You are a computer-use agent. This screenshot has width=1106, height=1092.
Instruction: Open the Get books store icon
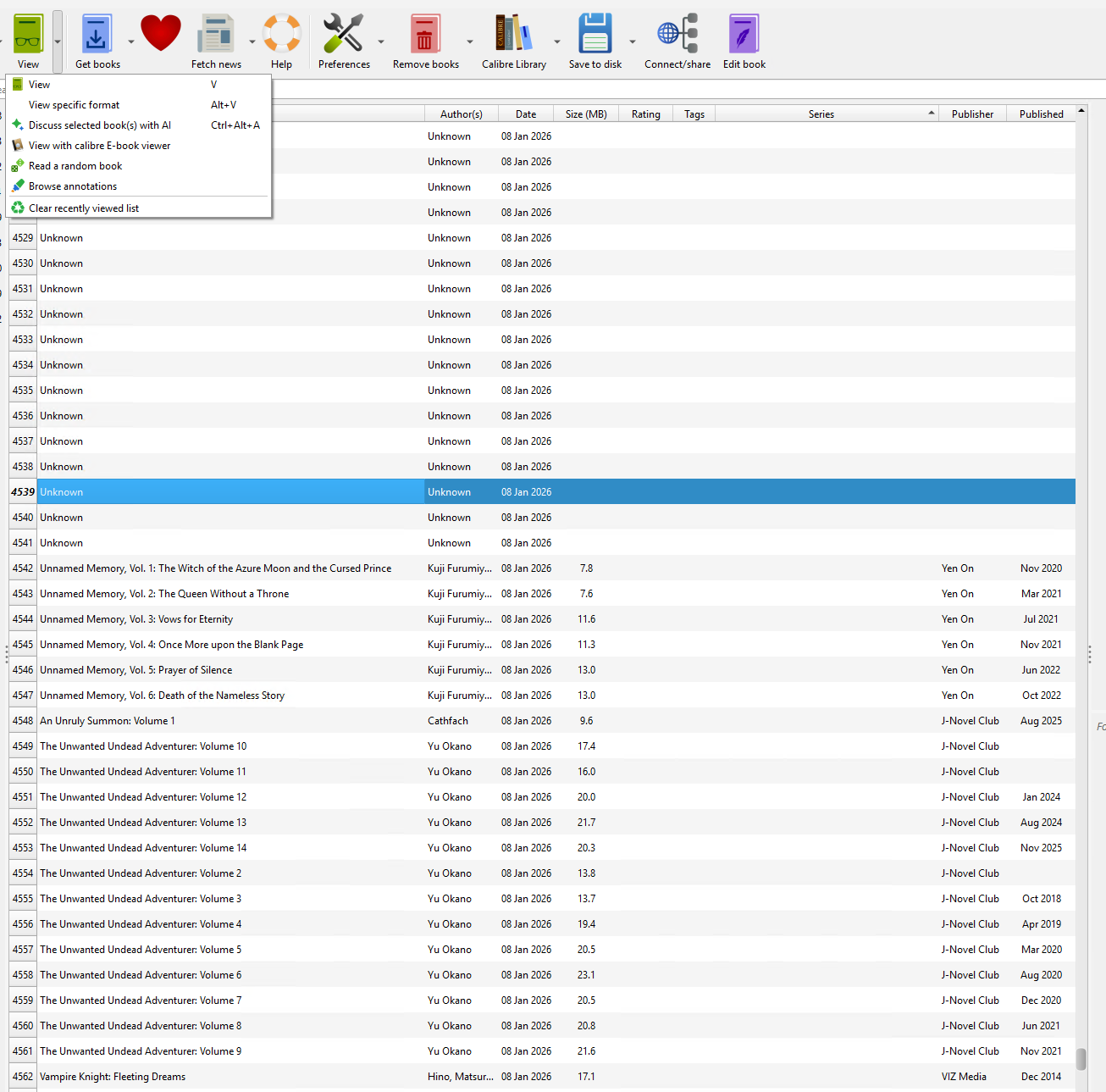[x=97, y=34]
